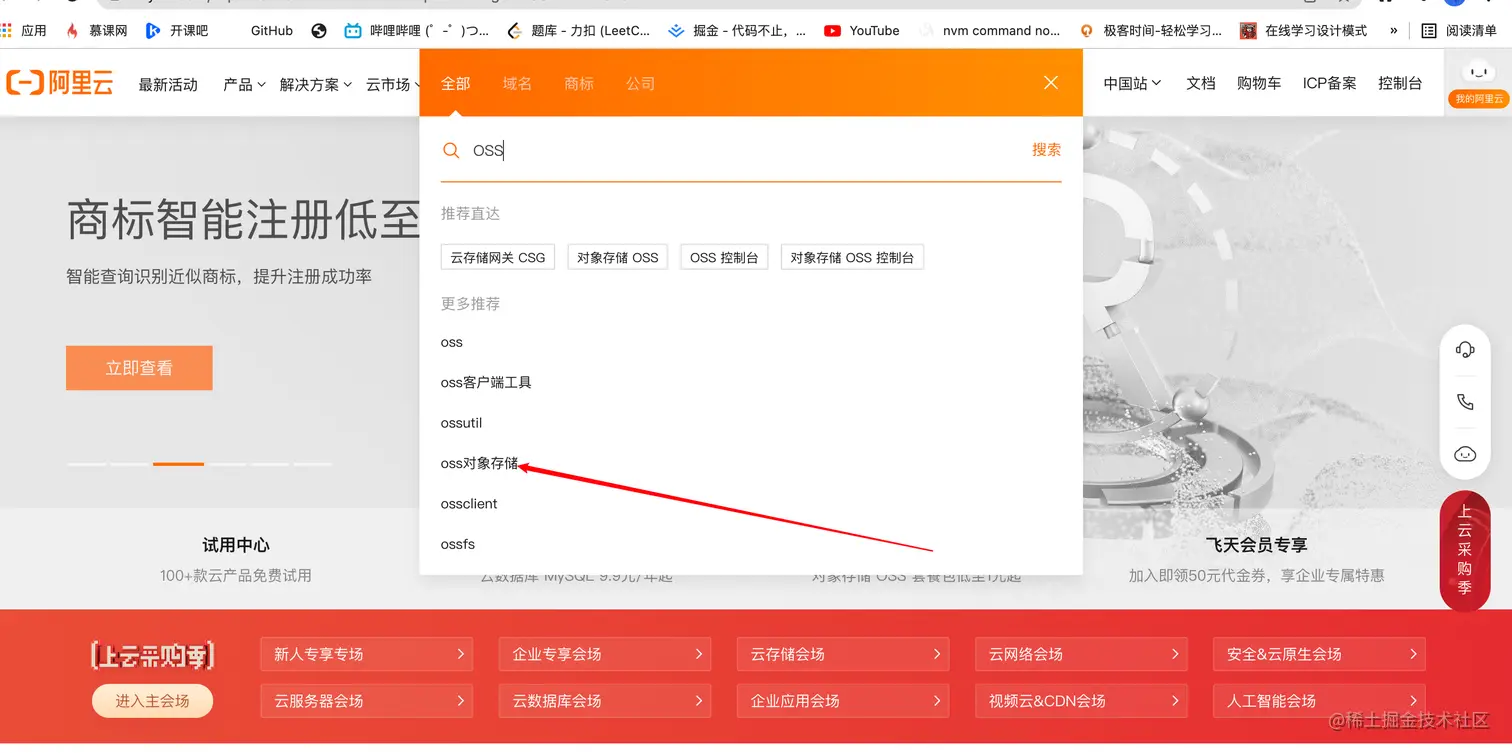
Task: Click the 对象存储 OSS 控制台 tag
Action: click(x=852, y=257)
